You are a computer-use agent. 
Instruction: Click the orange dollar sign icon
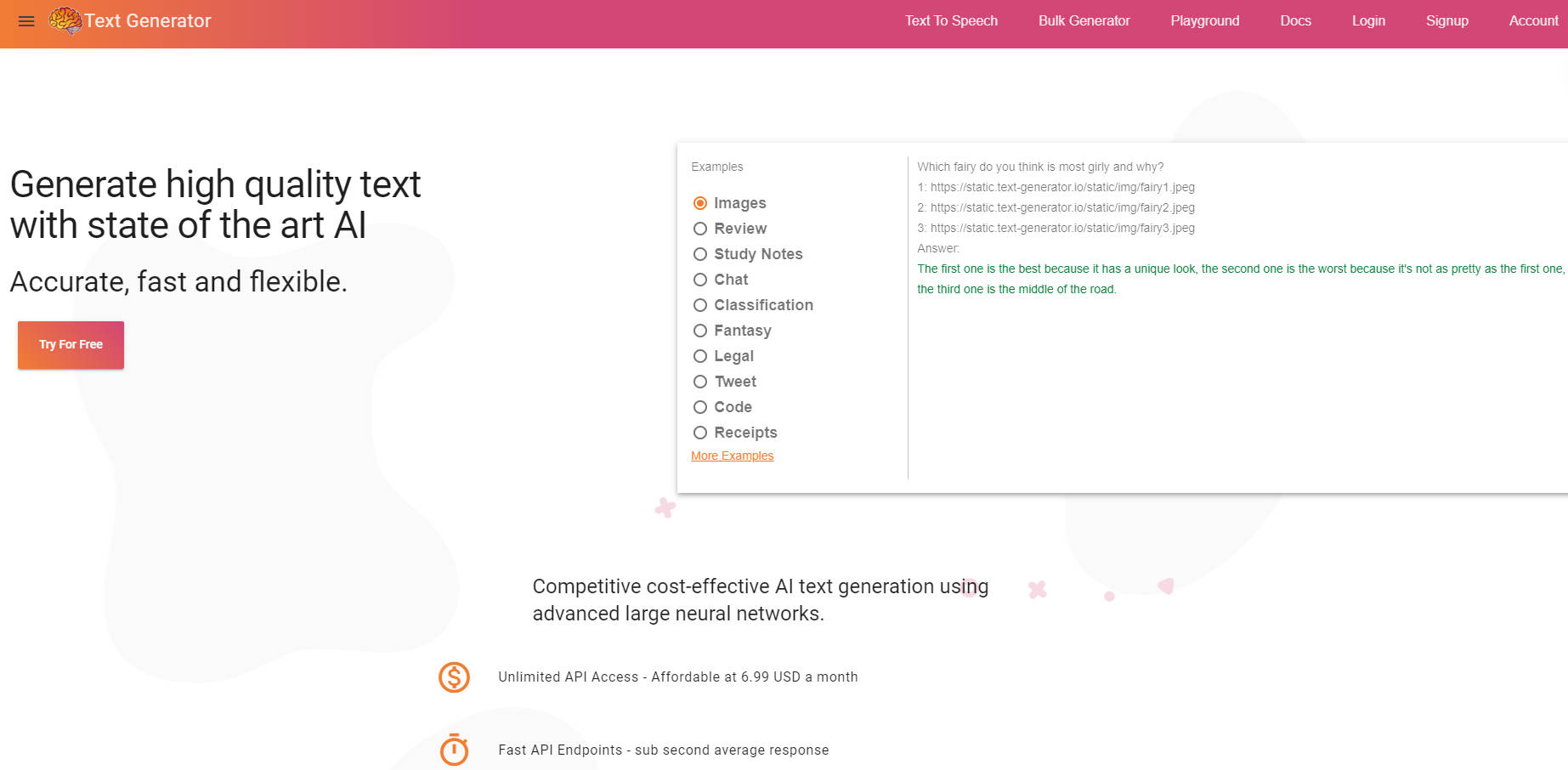click(454, 677)
